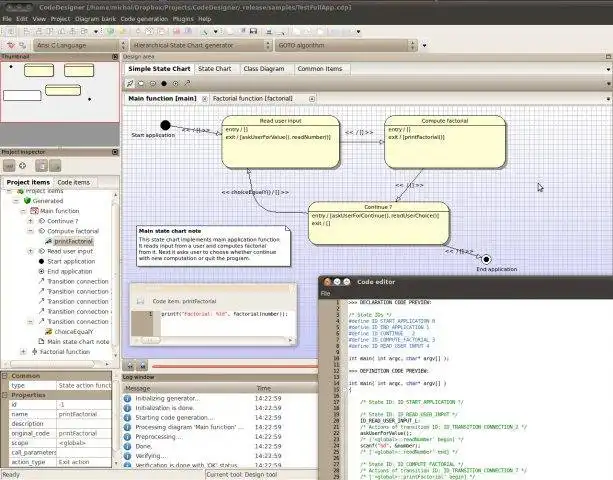Select choiceEqualY in the project tree
Image resolution: width=613 pixels, height=480 pixels.
point(73,331)
